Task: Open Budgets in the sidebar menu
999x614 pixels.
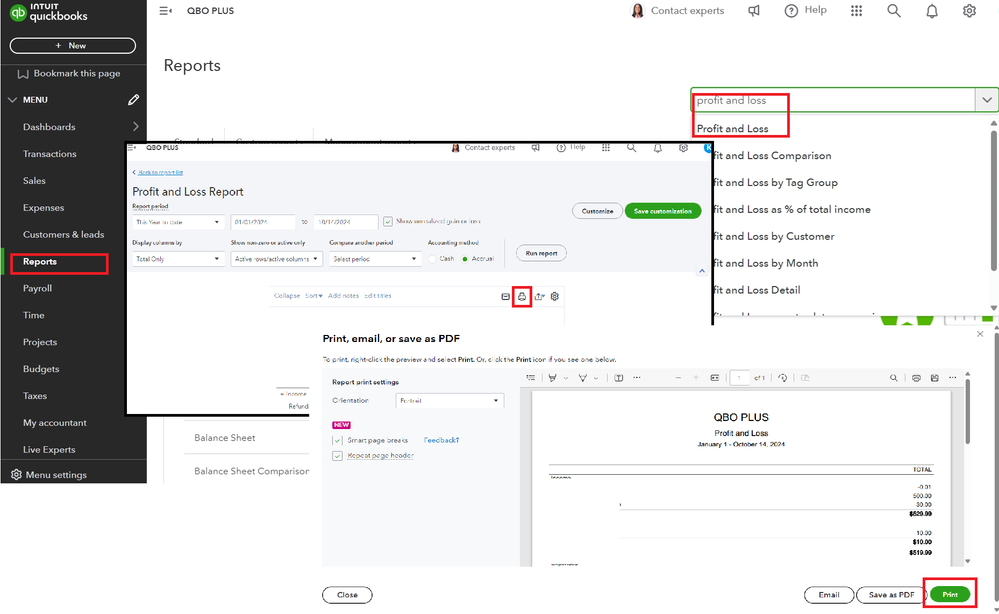Action: (x=41, y=369)
